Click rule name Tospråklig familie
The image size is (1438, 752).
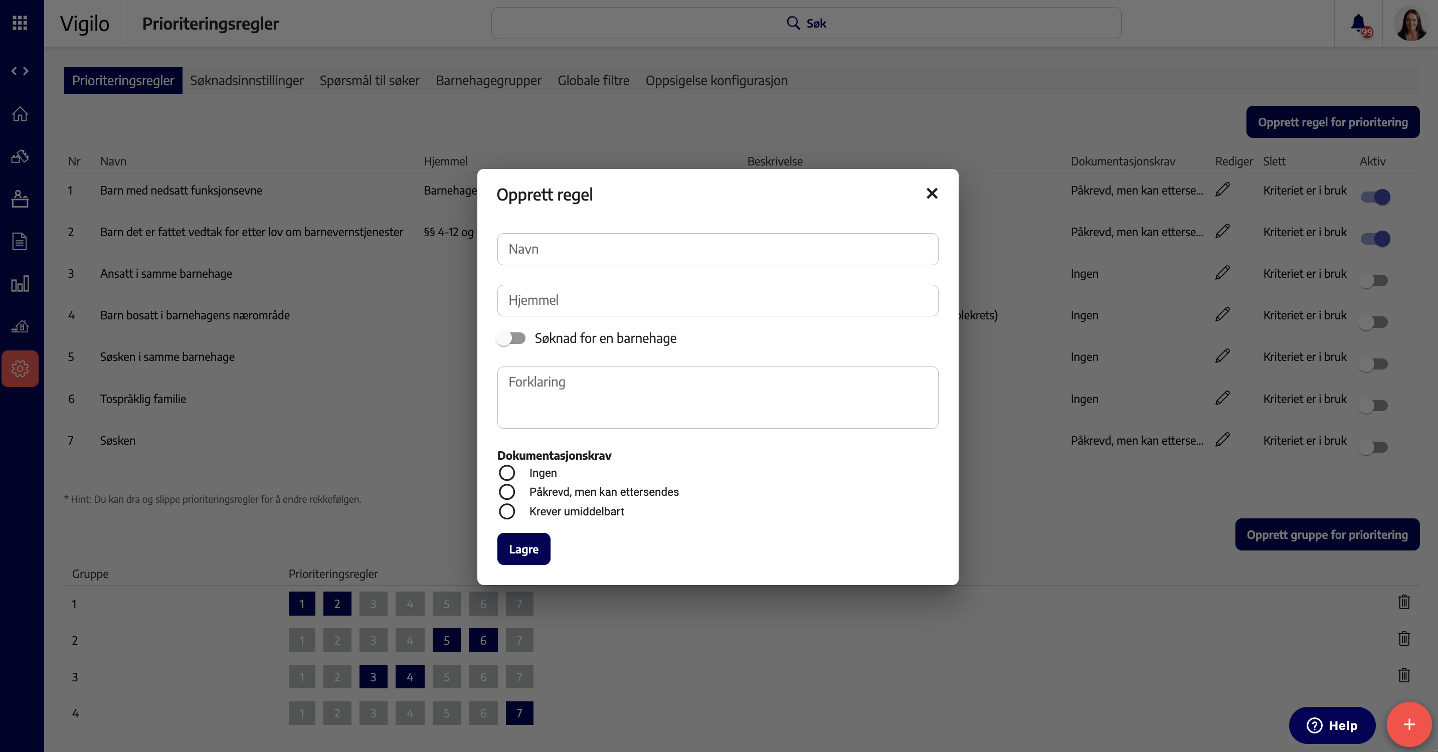tap(143, 399)
